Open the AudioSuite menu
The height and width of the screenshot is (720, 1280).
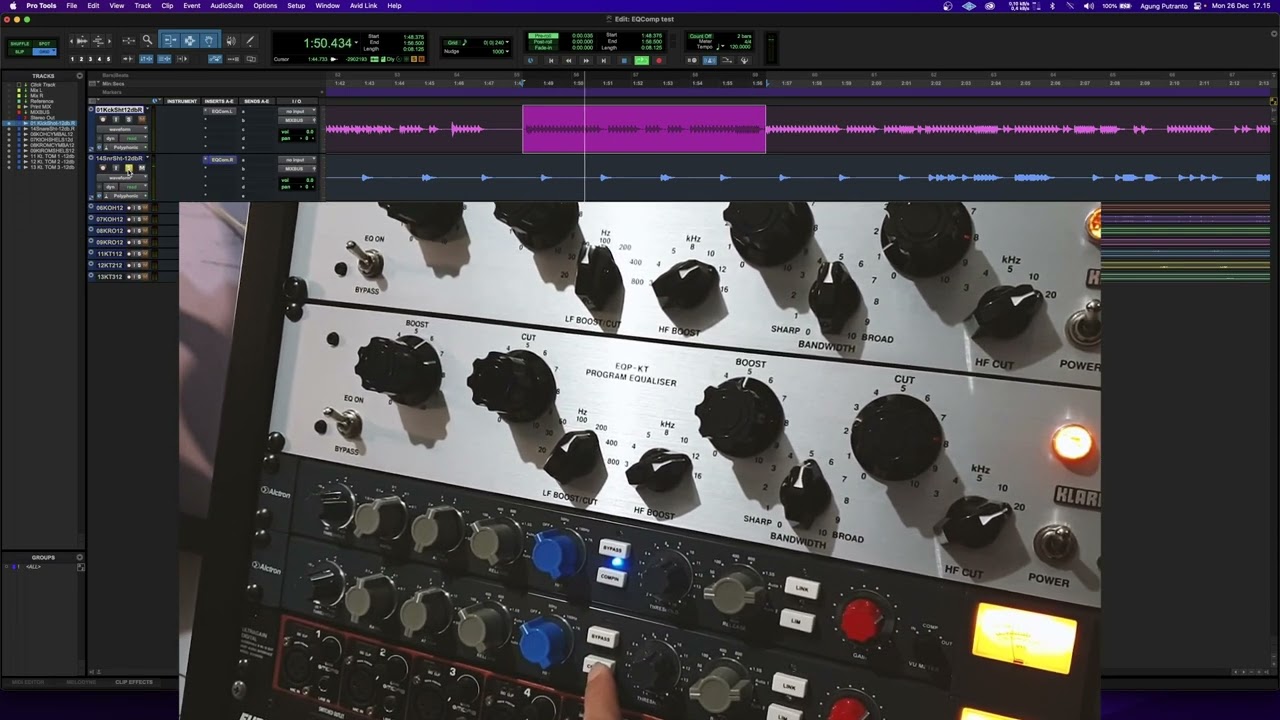(x=227, y=6)
